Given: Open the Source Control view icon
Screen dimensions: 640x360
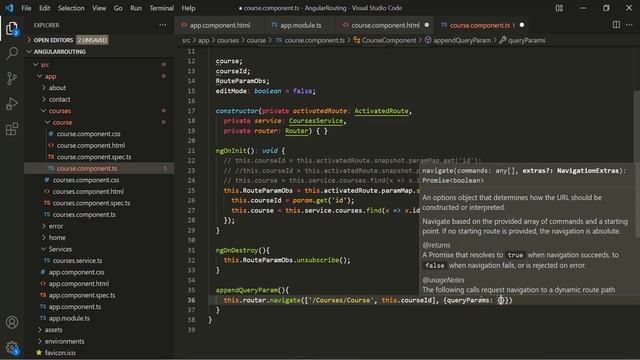Looking at the screenshot, I should (12, 78).
